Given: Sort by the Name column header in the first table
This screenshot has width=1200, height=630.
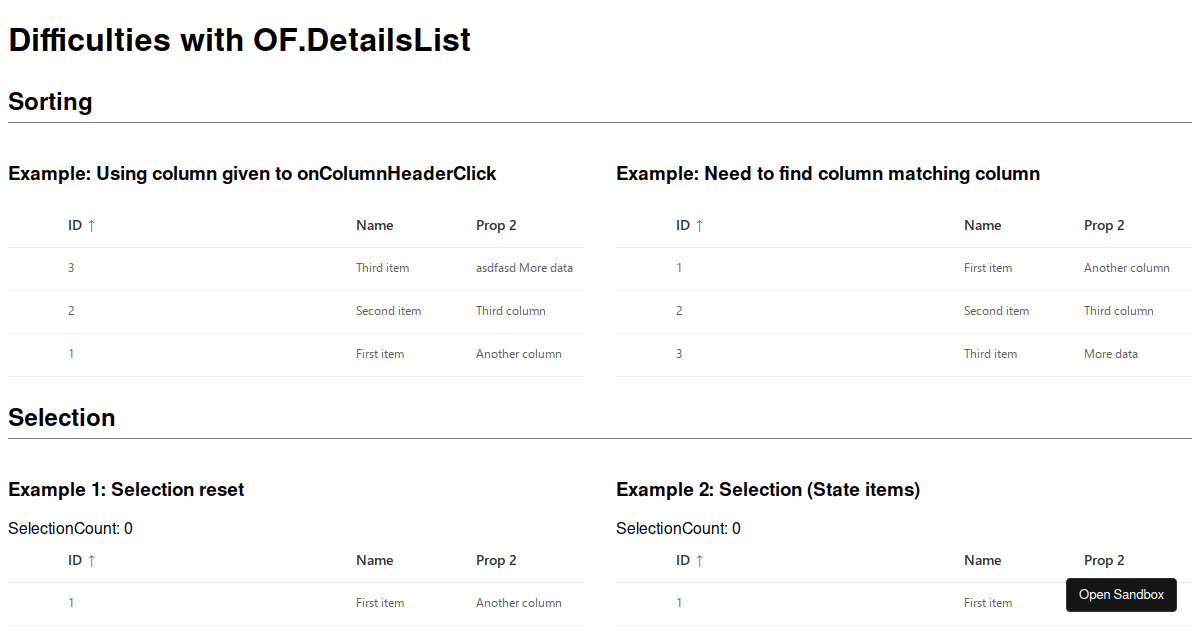Looking at the screenshot, I should coord(374,225).
